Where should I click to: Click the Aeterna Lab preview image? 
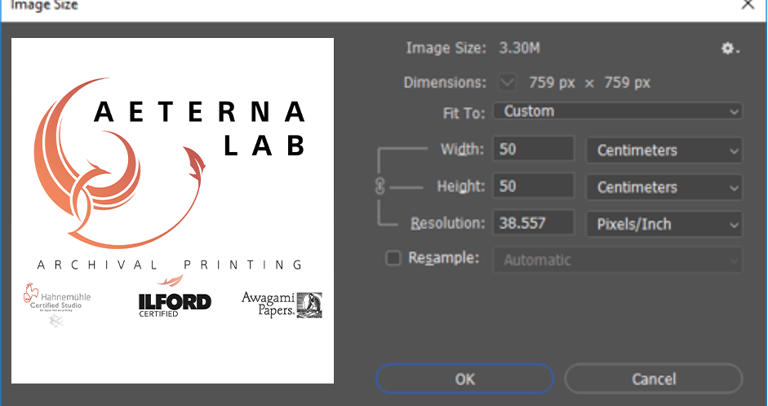[172, 211]
